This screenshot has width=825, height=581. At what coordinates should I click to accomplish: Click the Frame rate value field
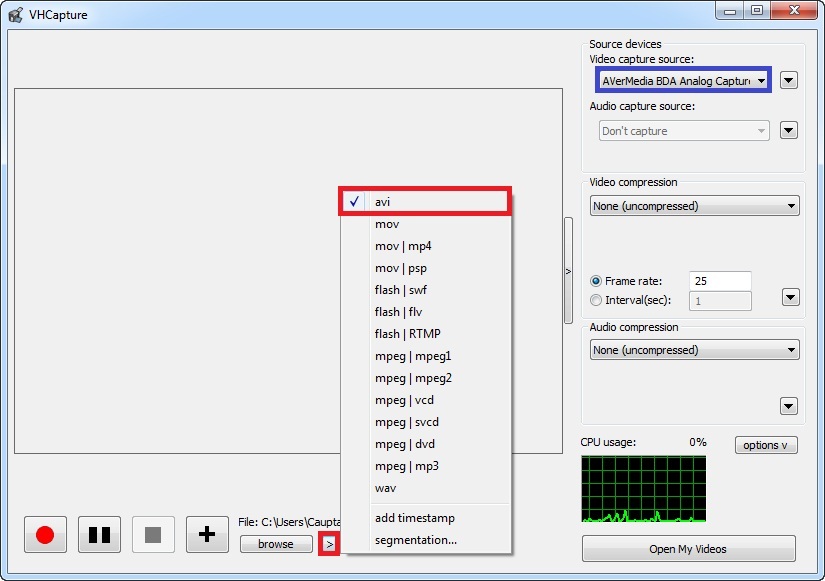click(x=720, y=281)
